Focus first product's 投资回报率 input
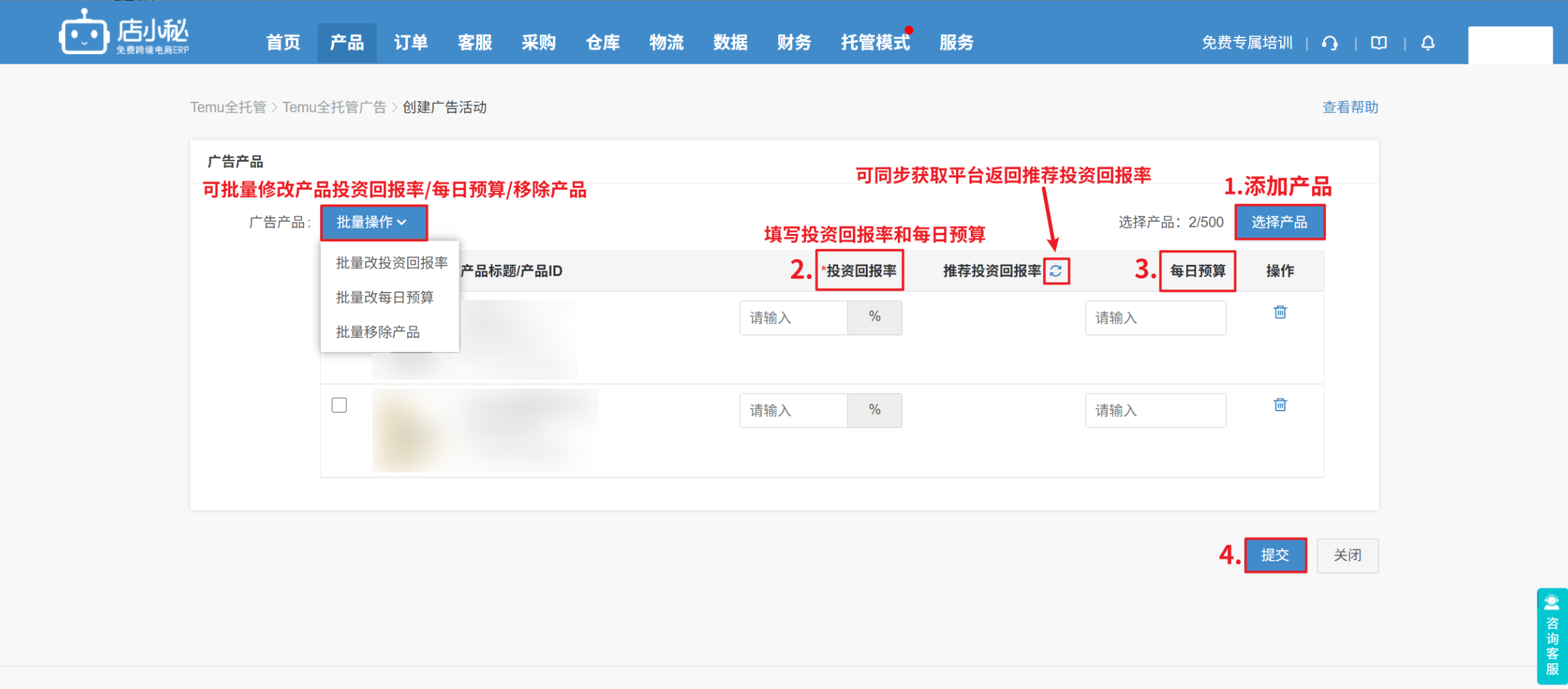1568x689 pixels. [x=794, y=318]
